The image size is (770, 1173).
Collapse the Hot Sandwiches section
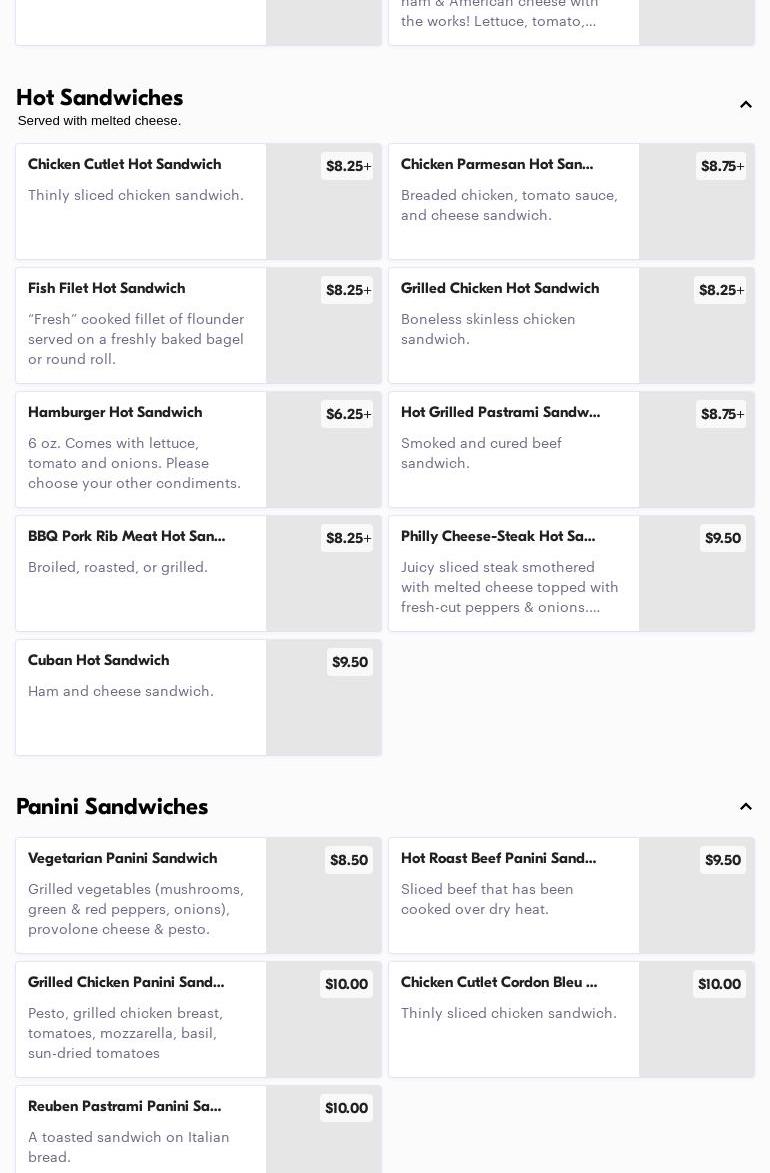click(x=746, y=105)
